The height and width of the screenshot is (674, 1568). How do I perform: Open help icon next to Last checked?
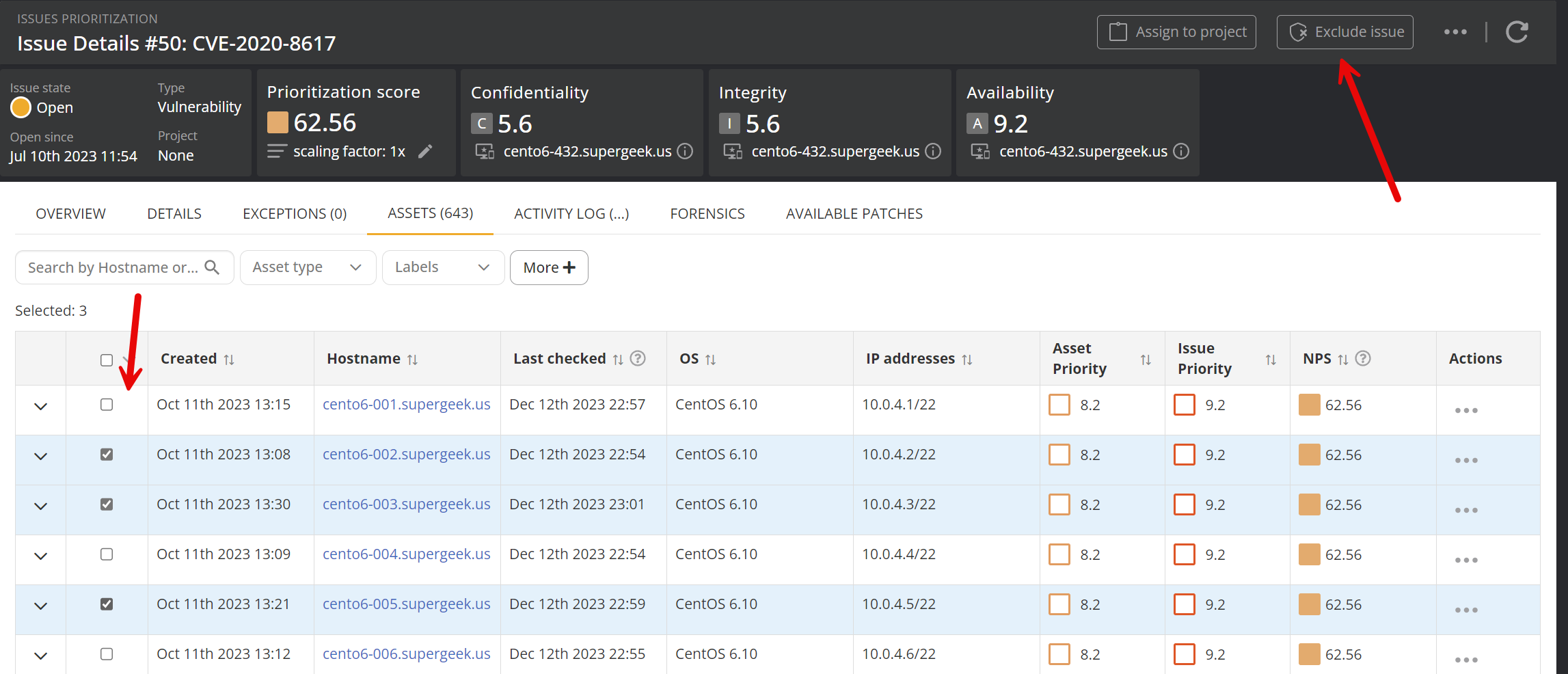pos(638,359)
